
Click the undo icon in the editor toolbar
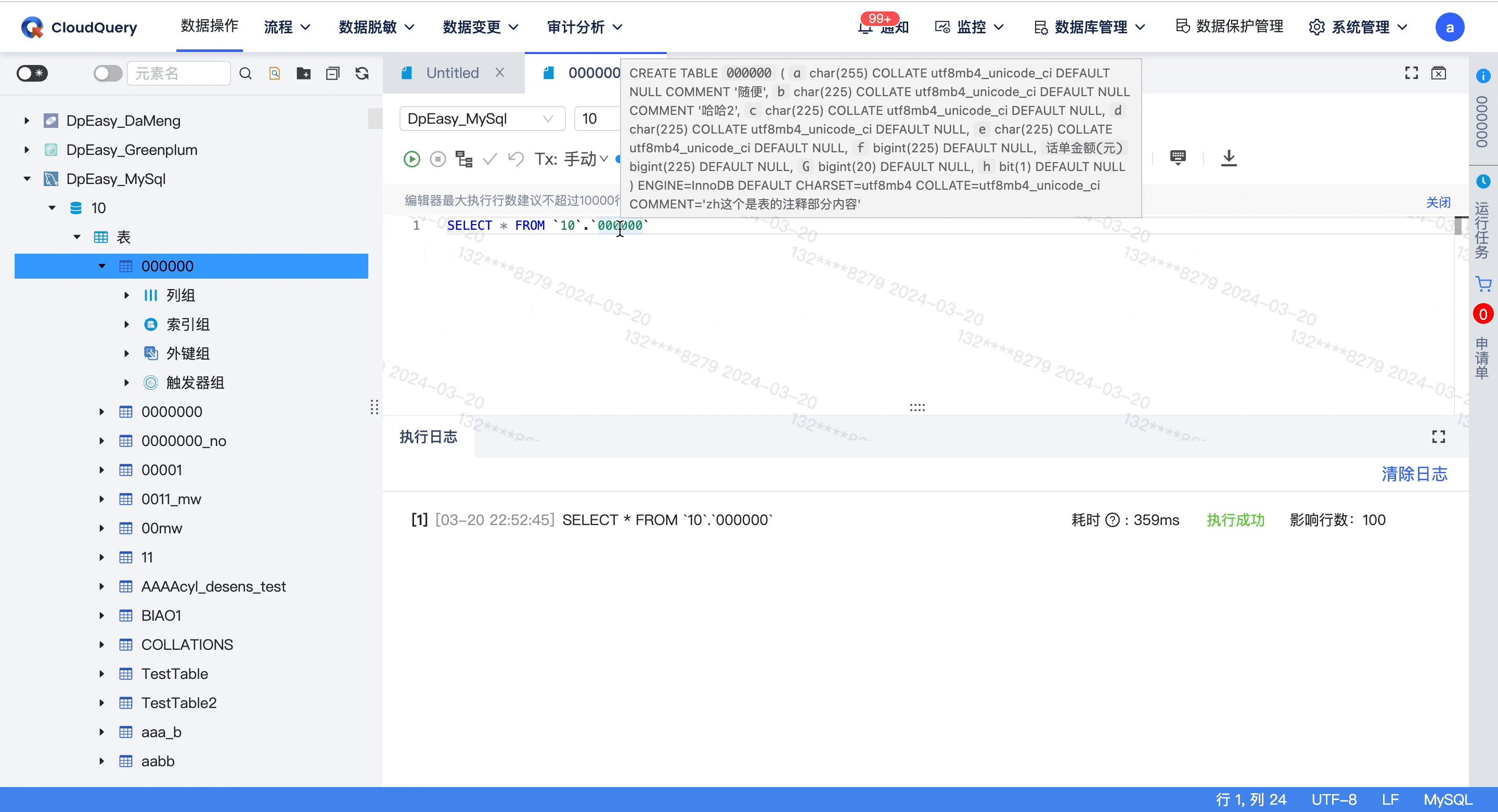516,159
